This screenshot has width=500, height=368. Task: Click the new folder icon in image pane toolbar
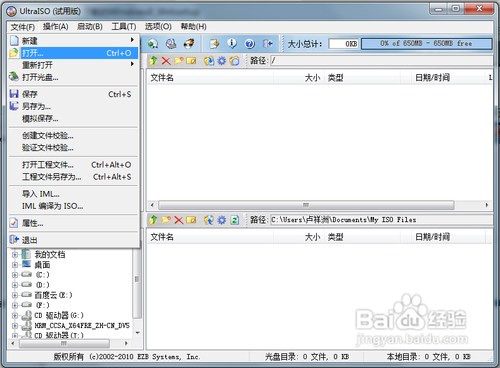pyautogui.click(x=179, y=61)
